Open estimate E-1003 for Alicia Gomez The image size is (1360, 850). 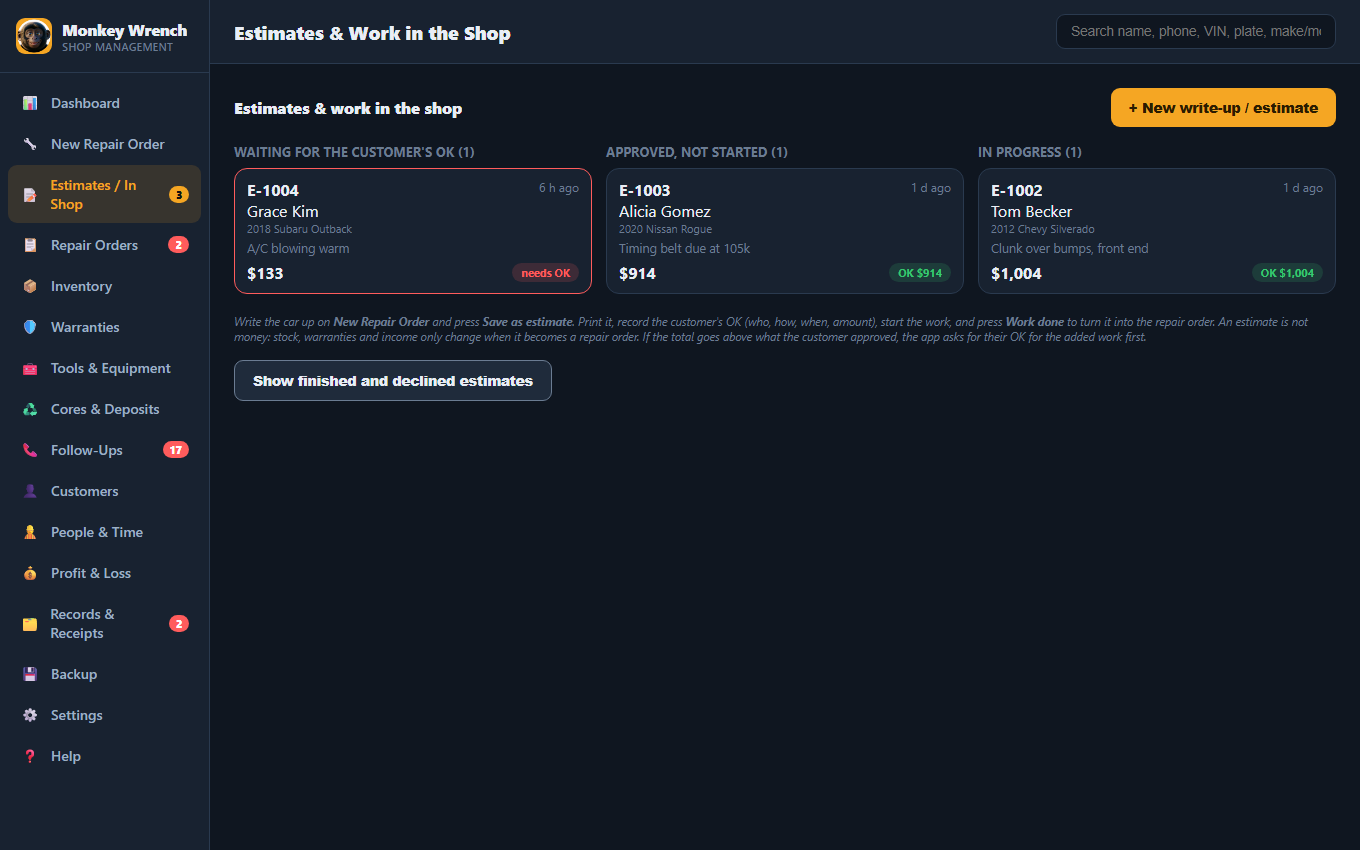coord(785,231)
